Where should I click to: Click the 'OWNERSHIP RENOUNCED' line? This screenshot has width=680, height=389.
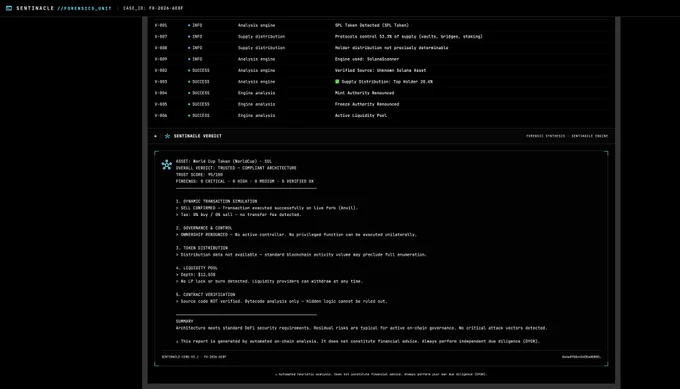click(x=296, y=235)
